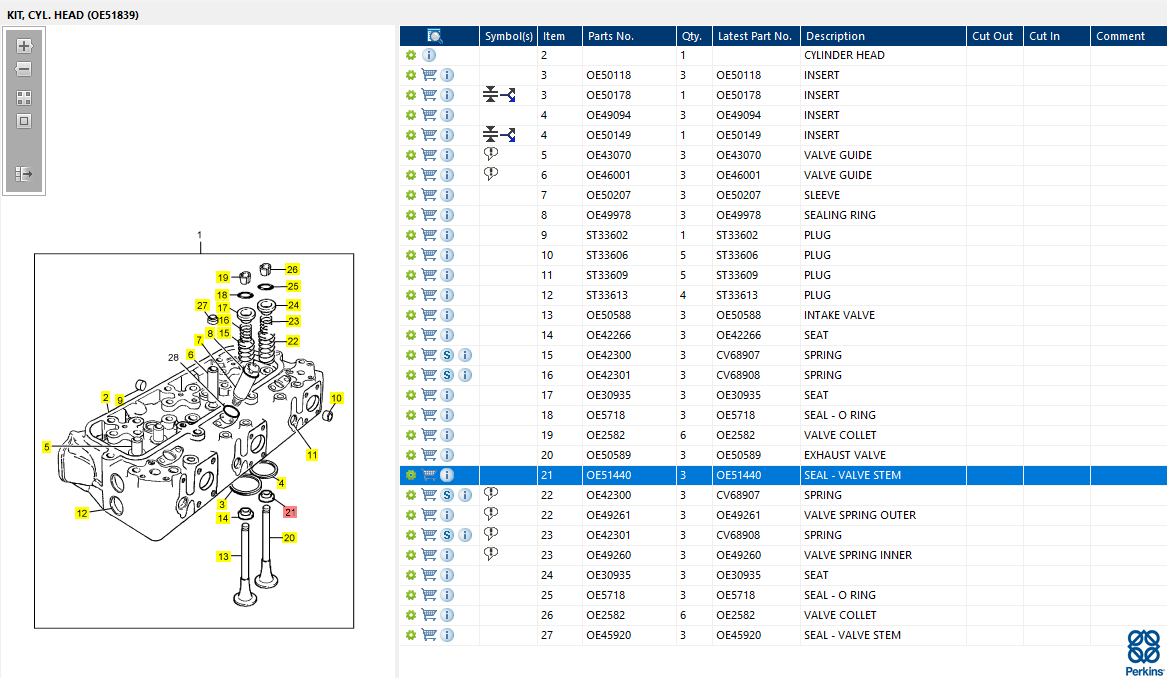Click supersession S icon for OE42300 item 15
The width and height of the screenshot is (1167, 678).
pyautogui.click(x=447, y=355)
